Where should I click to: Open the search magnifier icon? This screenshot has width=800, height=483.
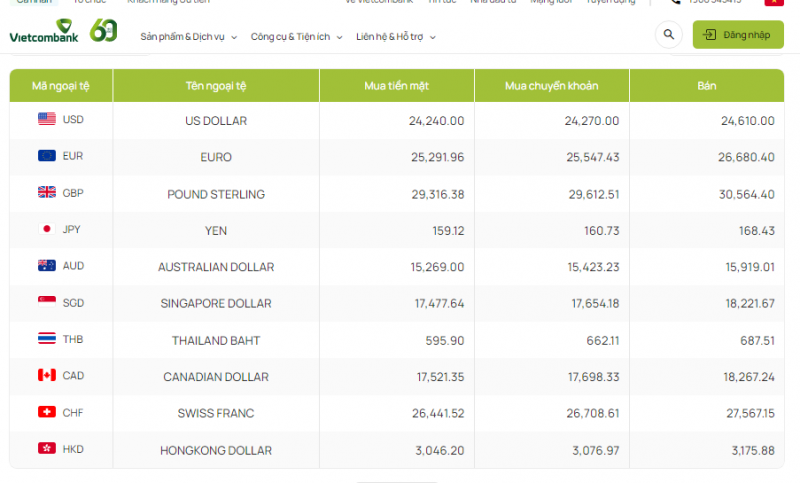coord(668,36)
